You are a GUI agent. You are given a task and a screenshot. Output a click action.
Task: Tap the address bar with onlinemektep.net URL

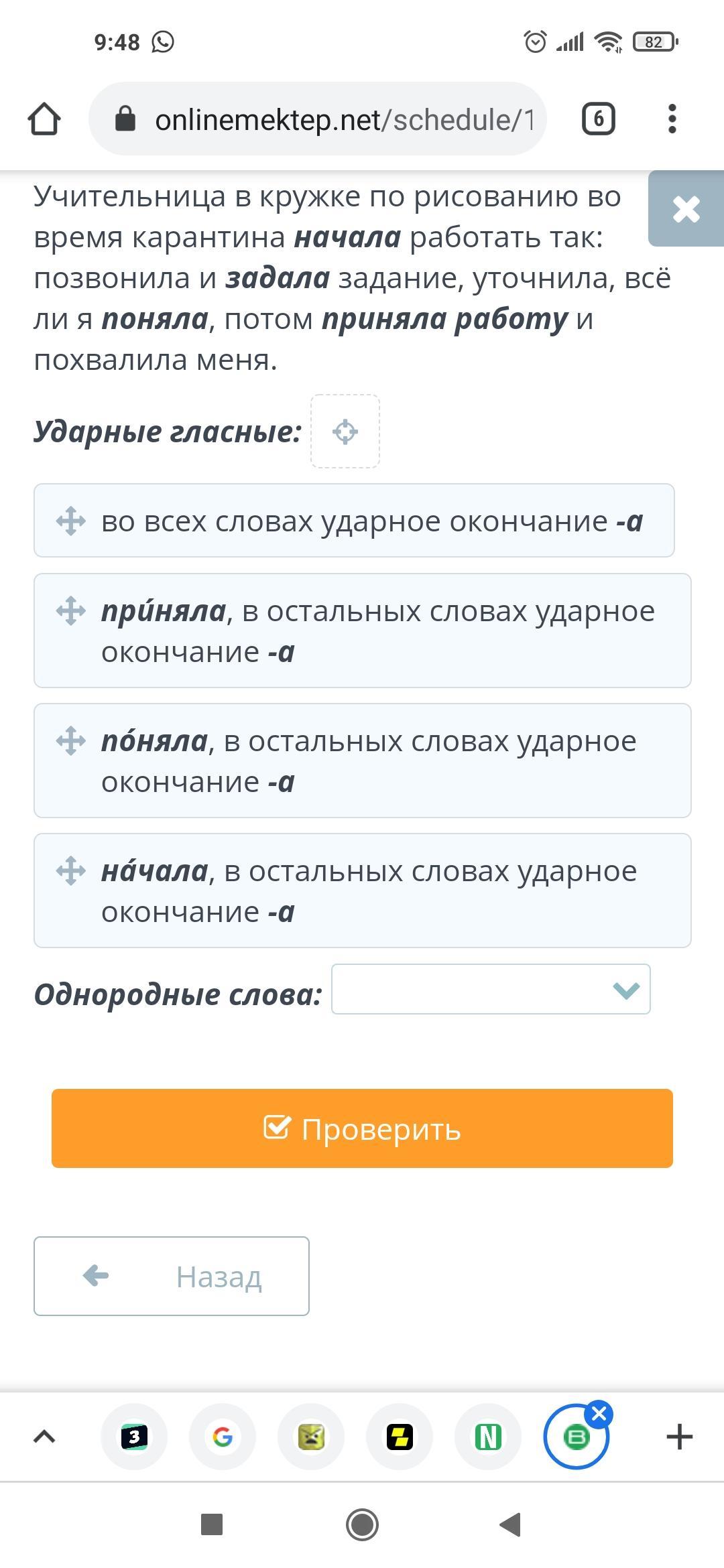pos(318,119)
